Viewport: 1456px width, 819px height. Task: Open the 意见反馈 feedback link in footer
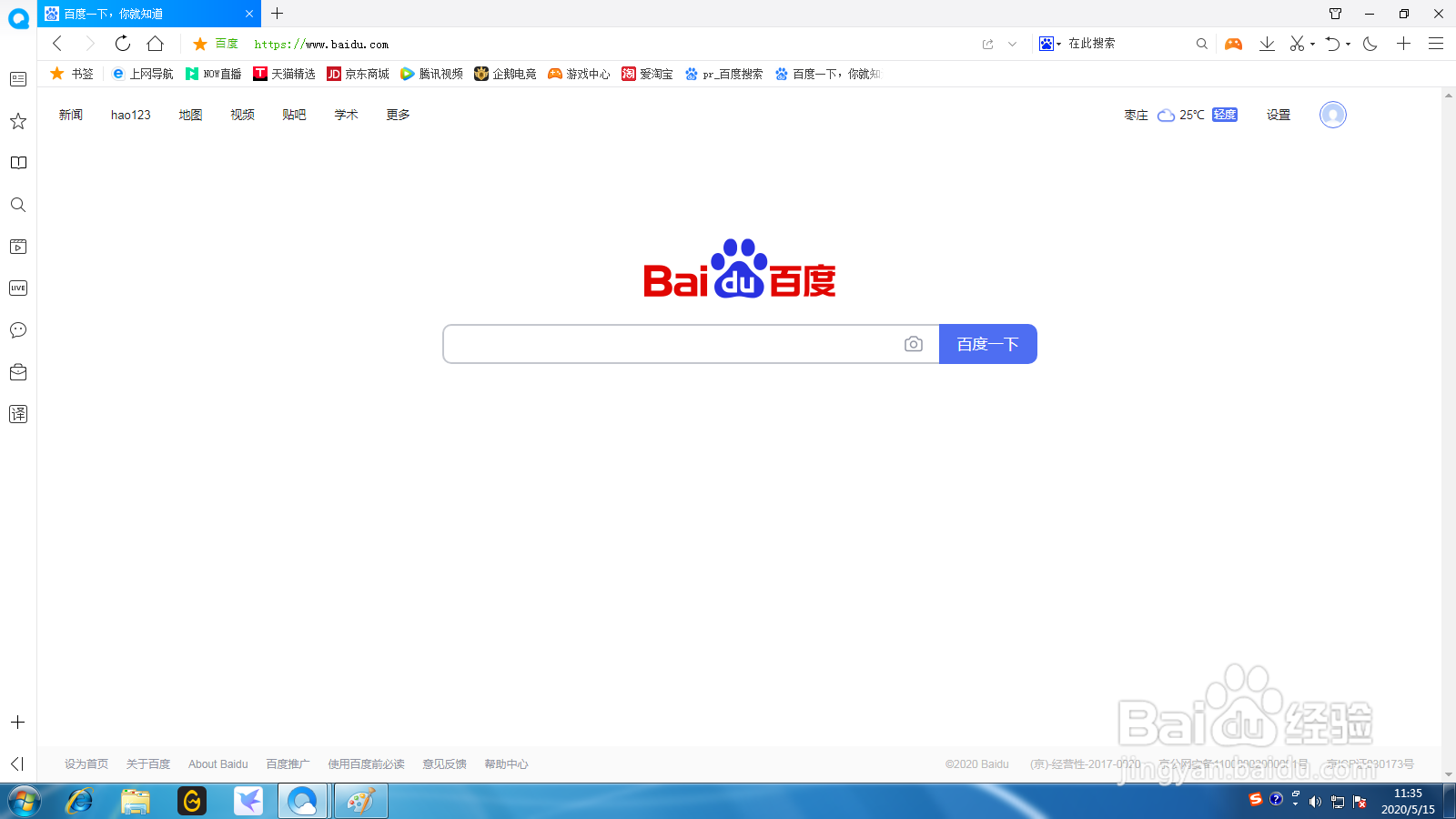point(443,763)
